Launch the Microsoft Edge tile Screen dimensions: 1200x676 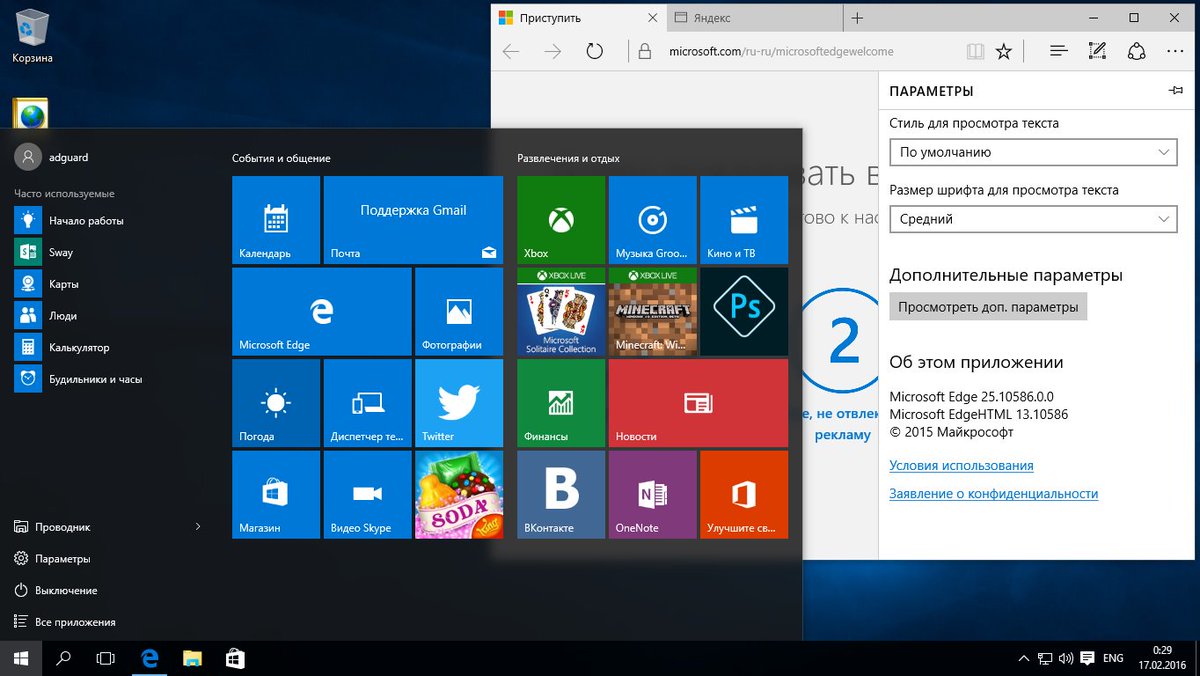[x=321, y=311]
